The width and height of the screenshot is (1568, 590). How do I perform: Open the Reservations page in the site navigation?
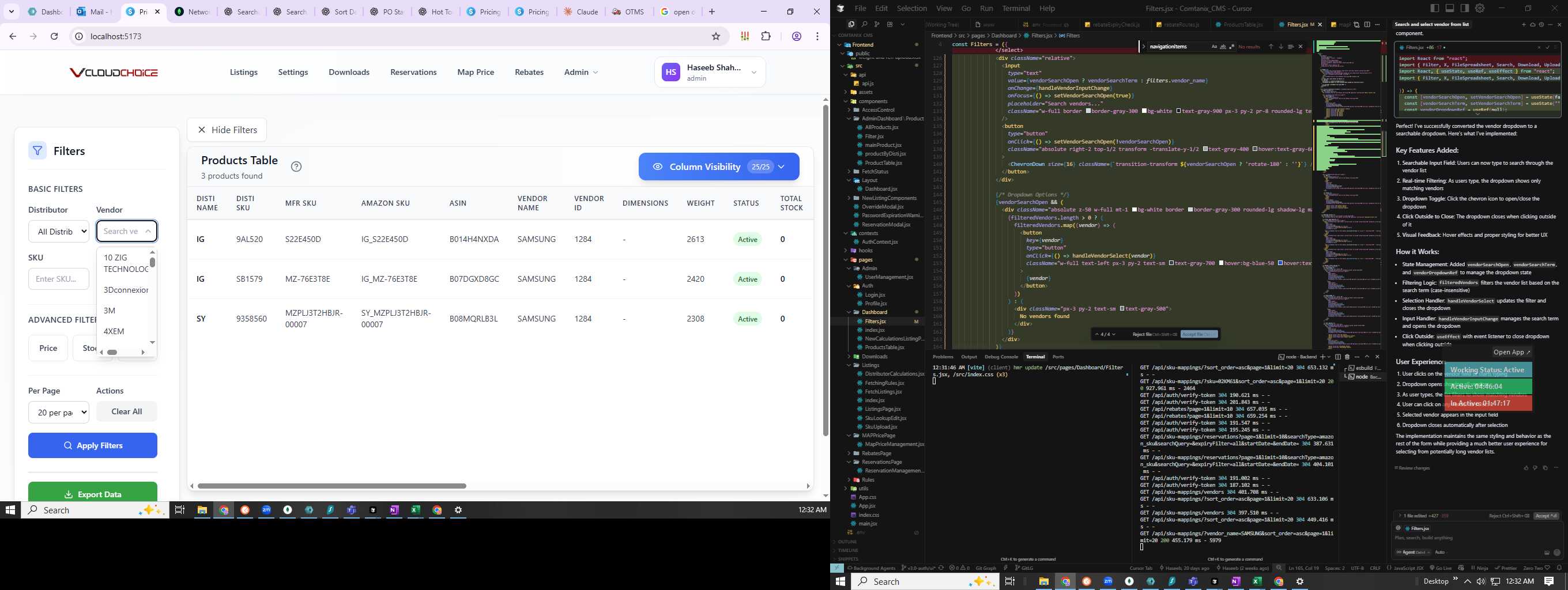pyautogui.click(x=413, y=73)
